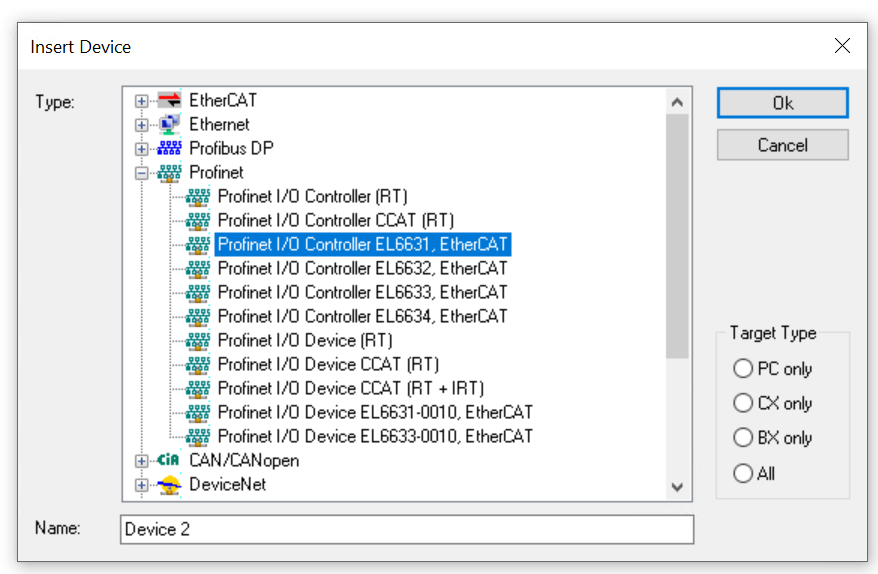Confirm with the Ok button
878x574 pixels.
[x=783, y=103]
